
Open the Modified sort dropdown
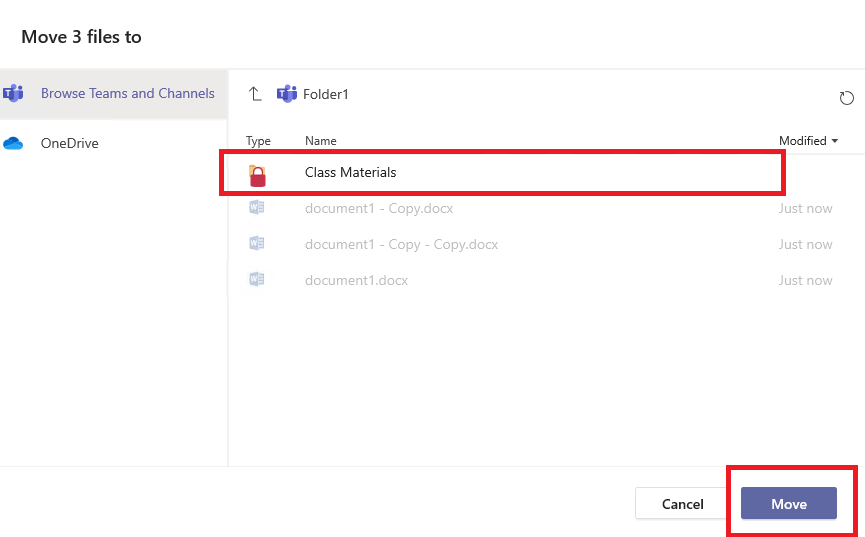[x=808, y=141]
